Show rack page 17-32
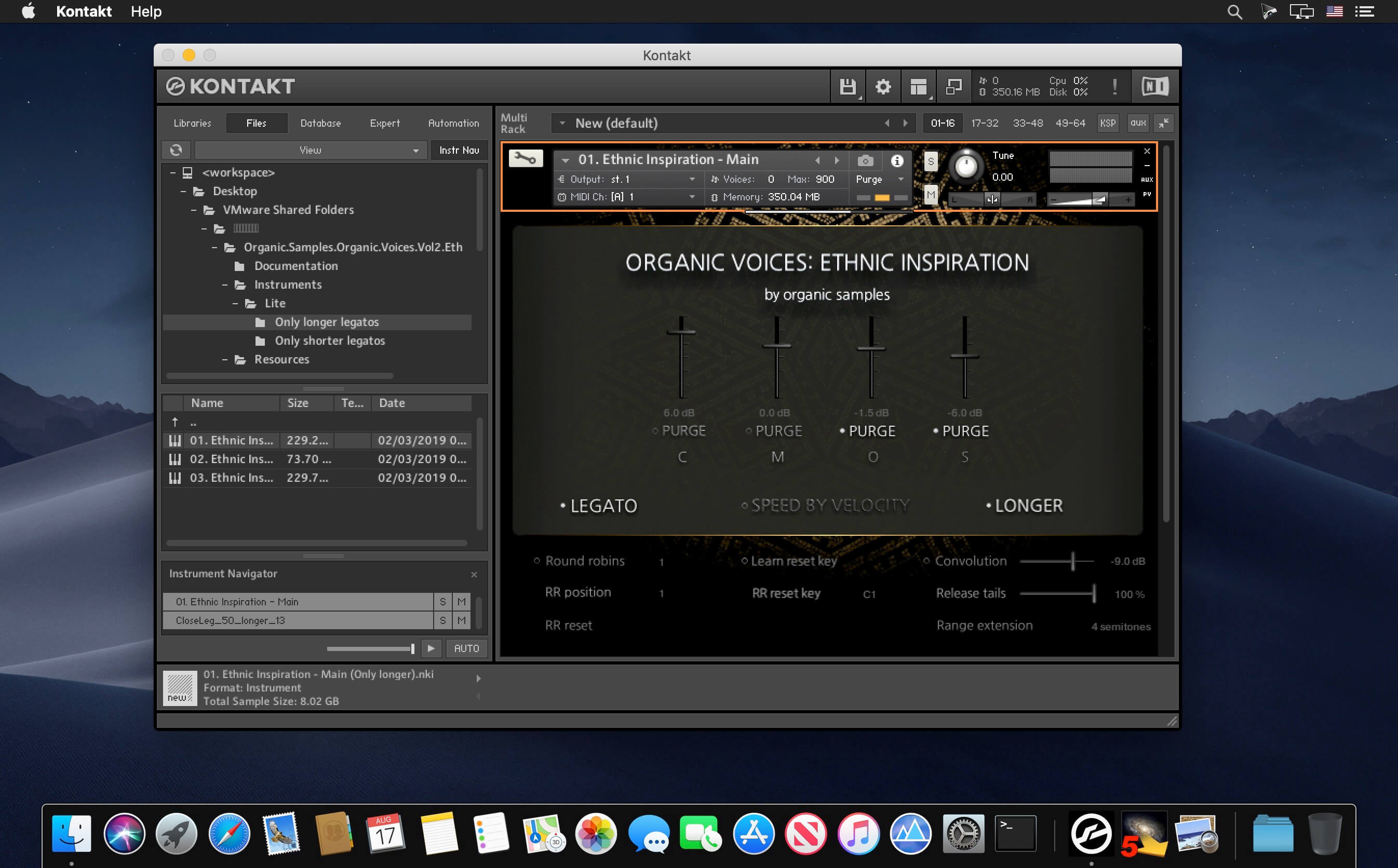 pos(985,123)
